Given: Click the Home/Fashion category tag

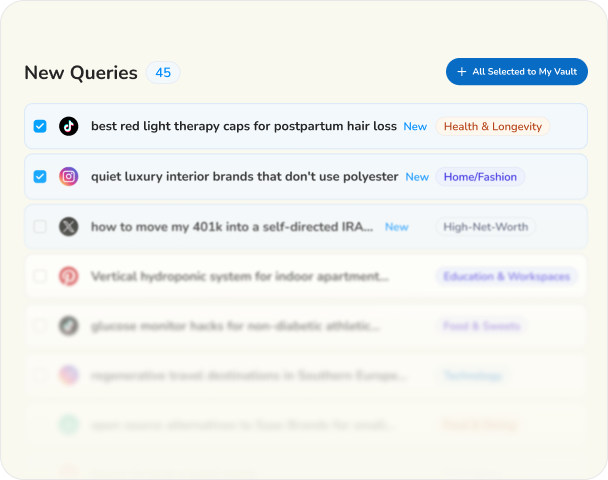Looking at the screenshot, I should click(480, 177).
